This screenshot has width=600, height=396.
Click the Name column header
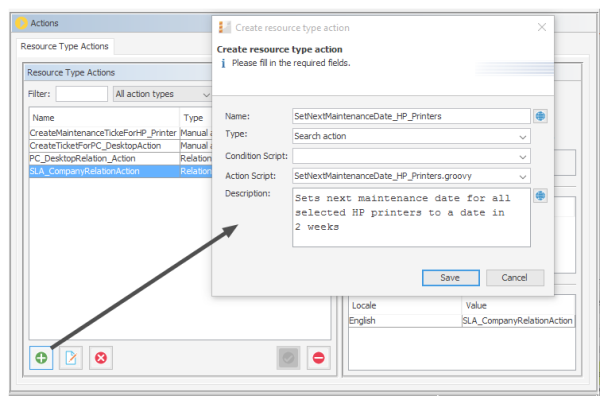(x=104, y=118)
